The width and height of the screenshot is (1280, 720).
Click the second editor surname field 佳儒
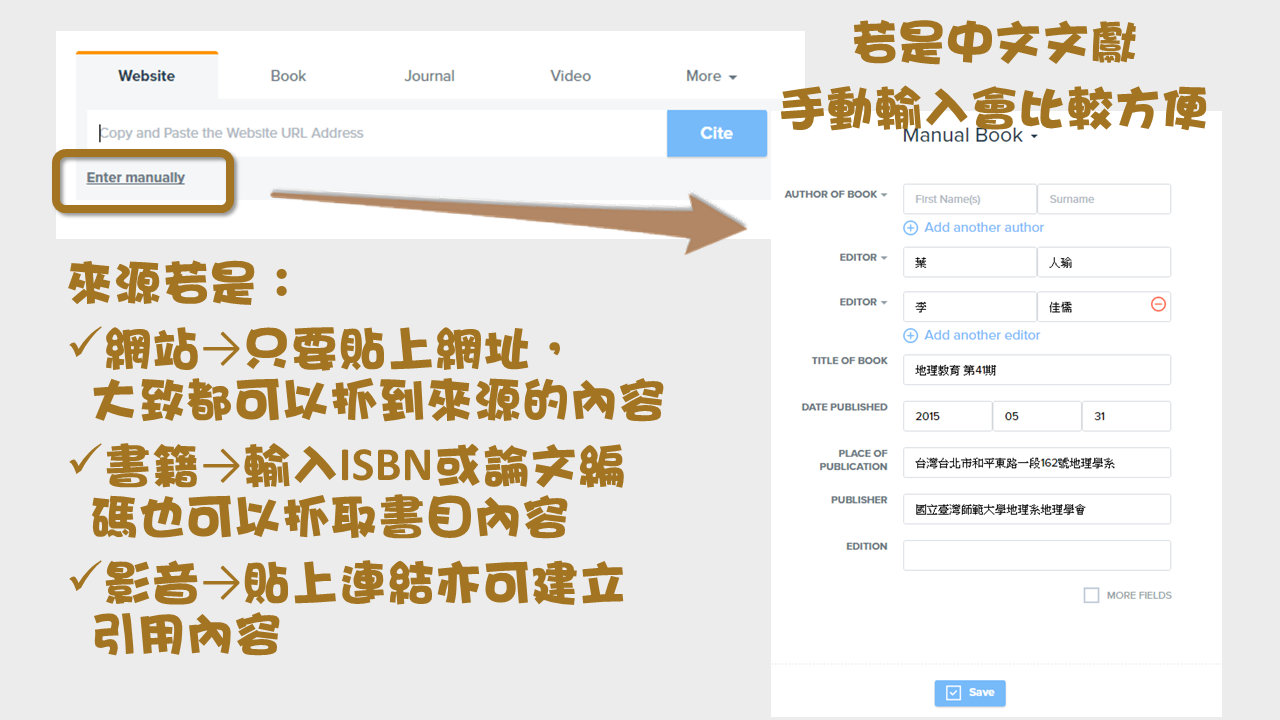1104,307
